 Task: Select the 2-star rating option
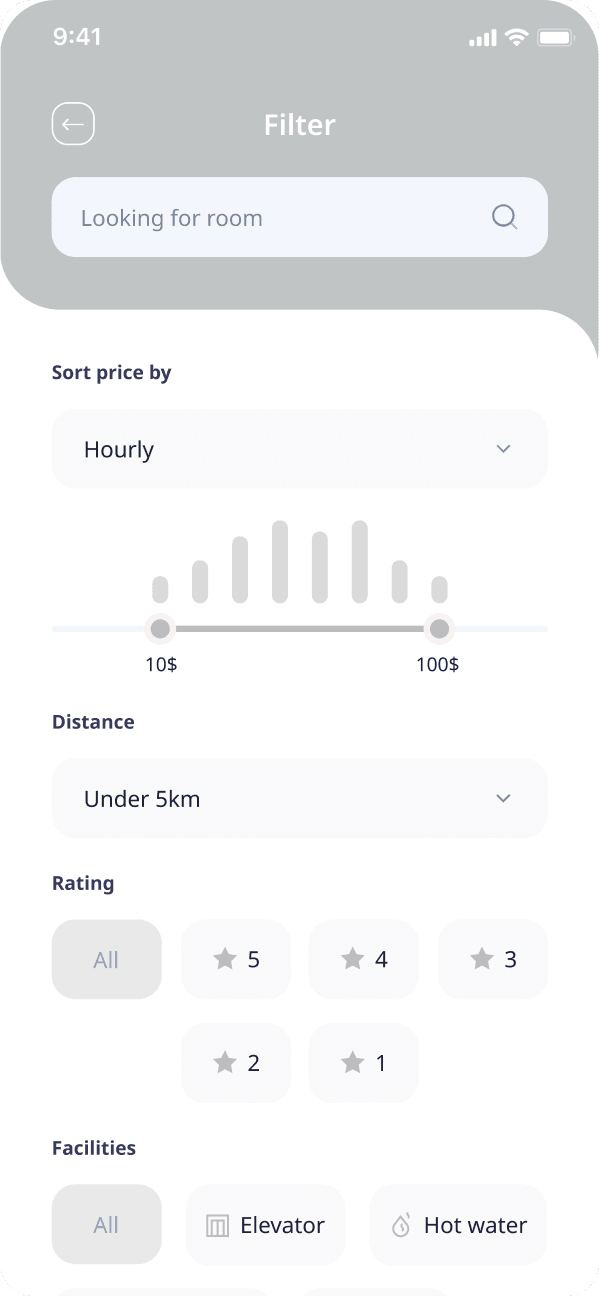click(236, 1062)
